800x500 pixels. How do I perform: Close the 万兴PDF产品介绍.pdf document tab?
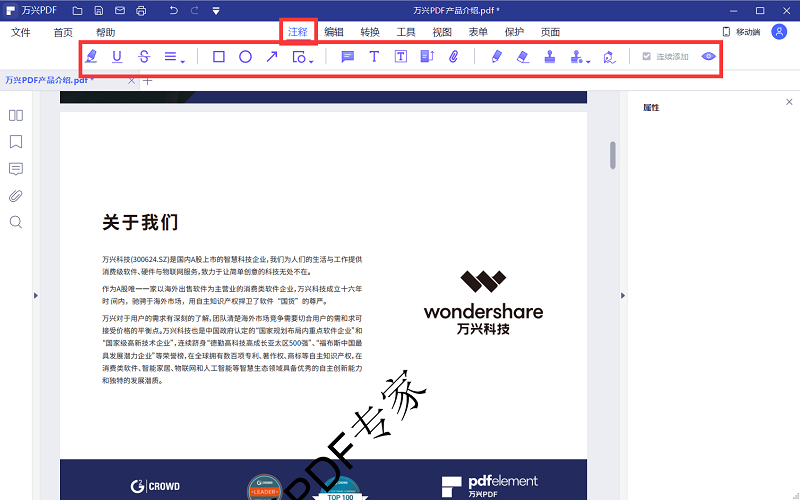coord(132,80)
